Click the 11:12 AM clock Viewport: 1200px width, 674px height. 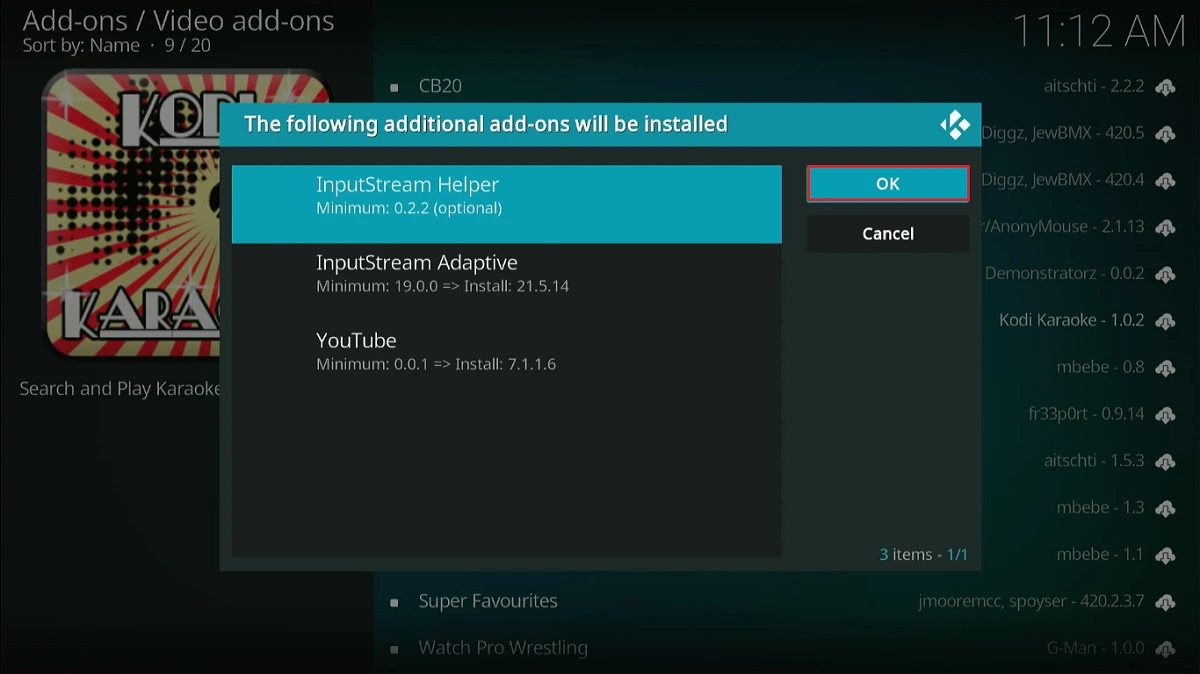[x=1099, y=32]
